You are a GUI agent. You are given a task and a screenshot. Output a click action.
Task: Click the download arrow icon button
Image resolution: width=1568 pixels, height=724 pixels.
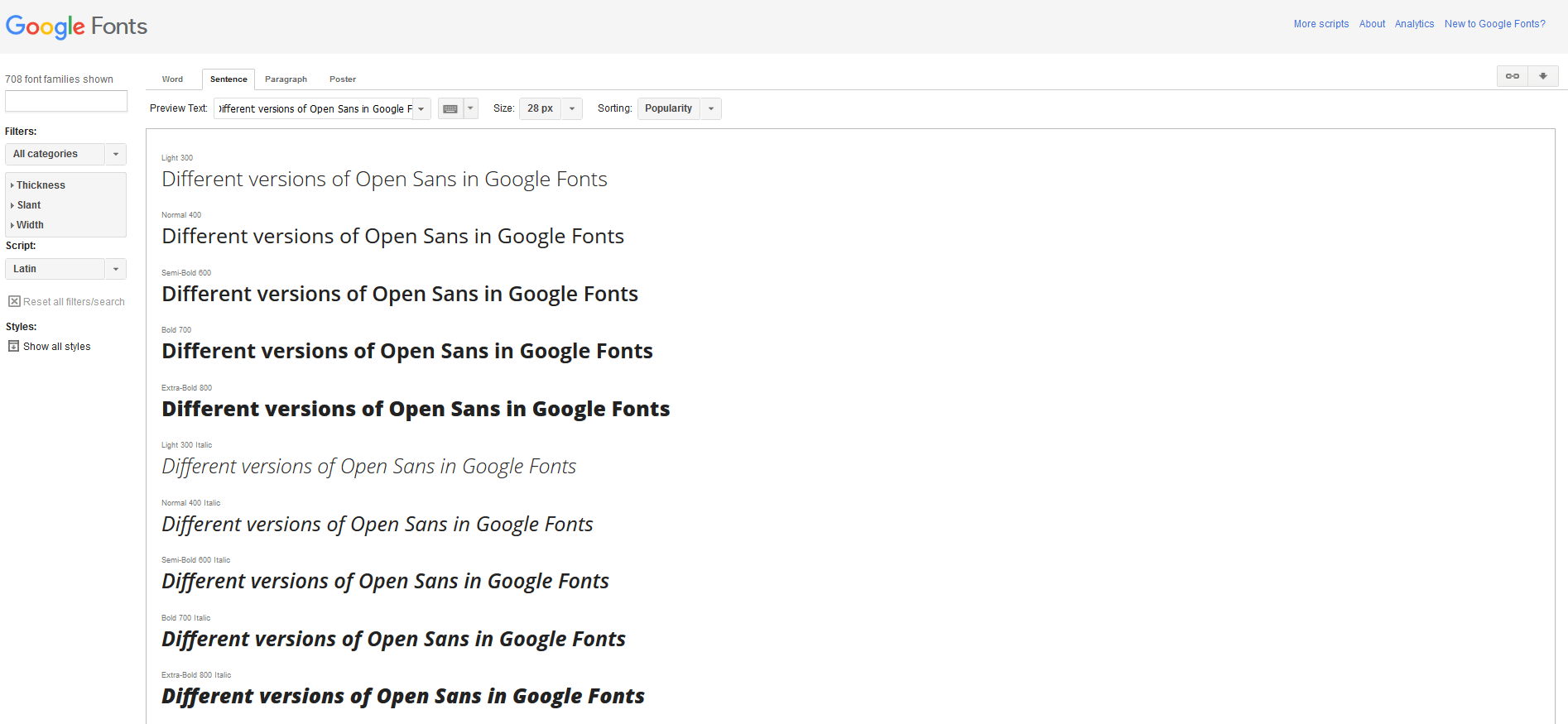click(x=1543, y=76)
